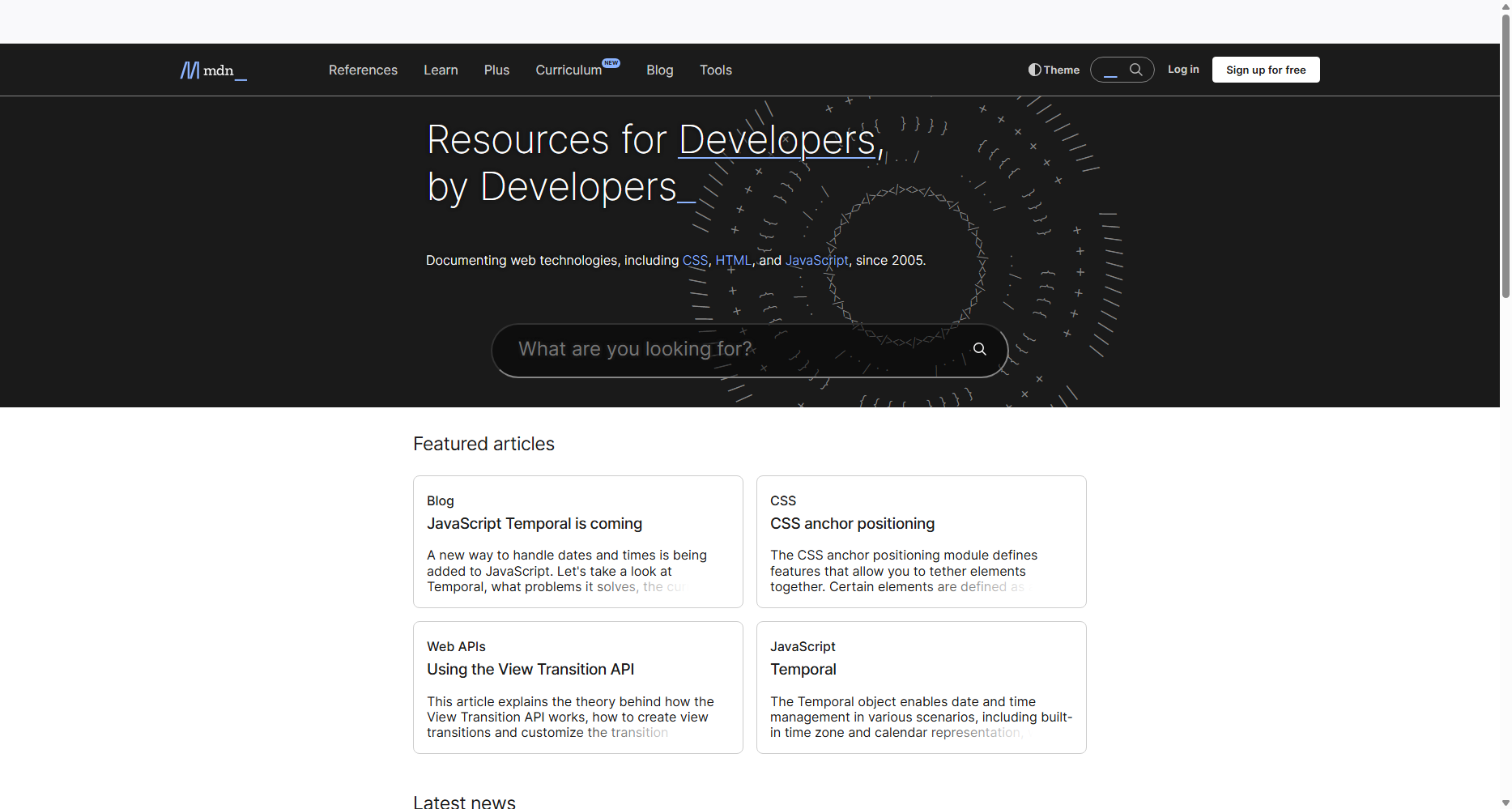Screen dimensions: 1512x809
Task: Open the Theme switcher menu
Action: tap(1054, 70)
